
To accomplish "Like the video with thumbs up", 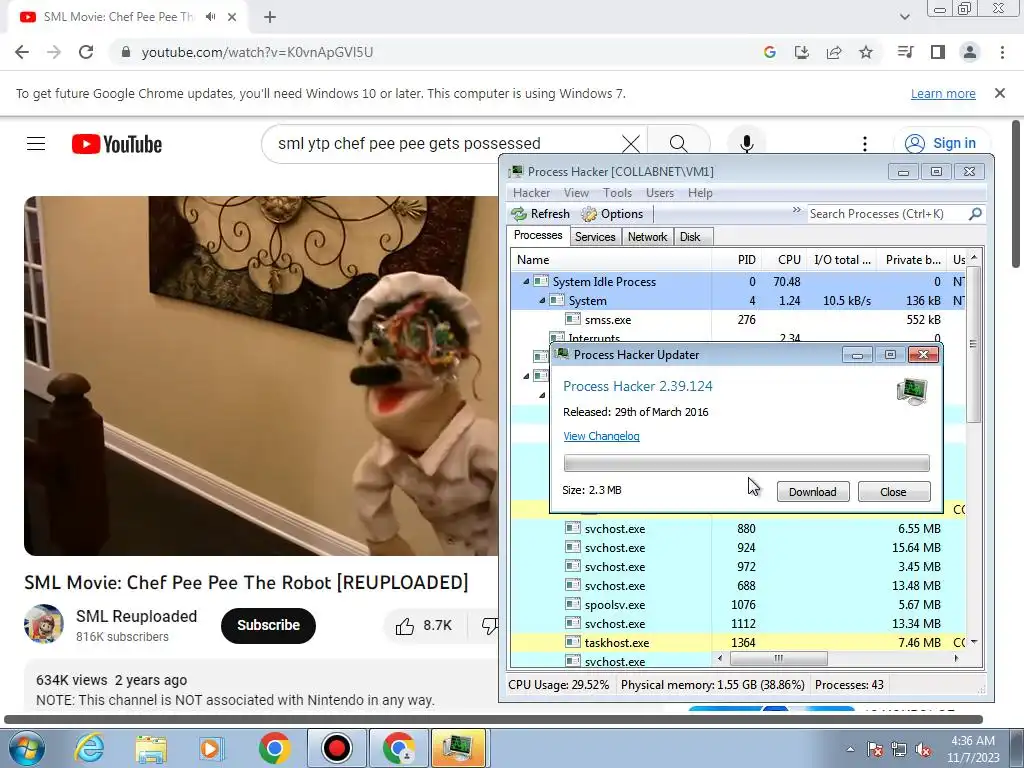I will point(423,626).
